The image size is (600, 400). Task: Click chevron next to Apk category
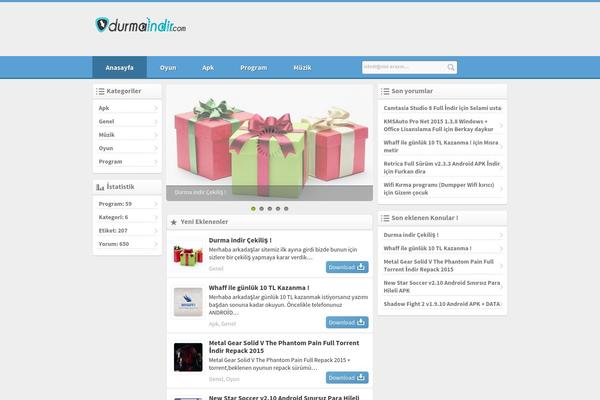point(155,108)
